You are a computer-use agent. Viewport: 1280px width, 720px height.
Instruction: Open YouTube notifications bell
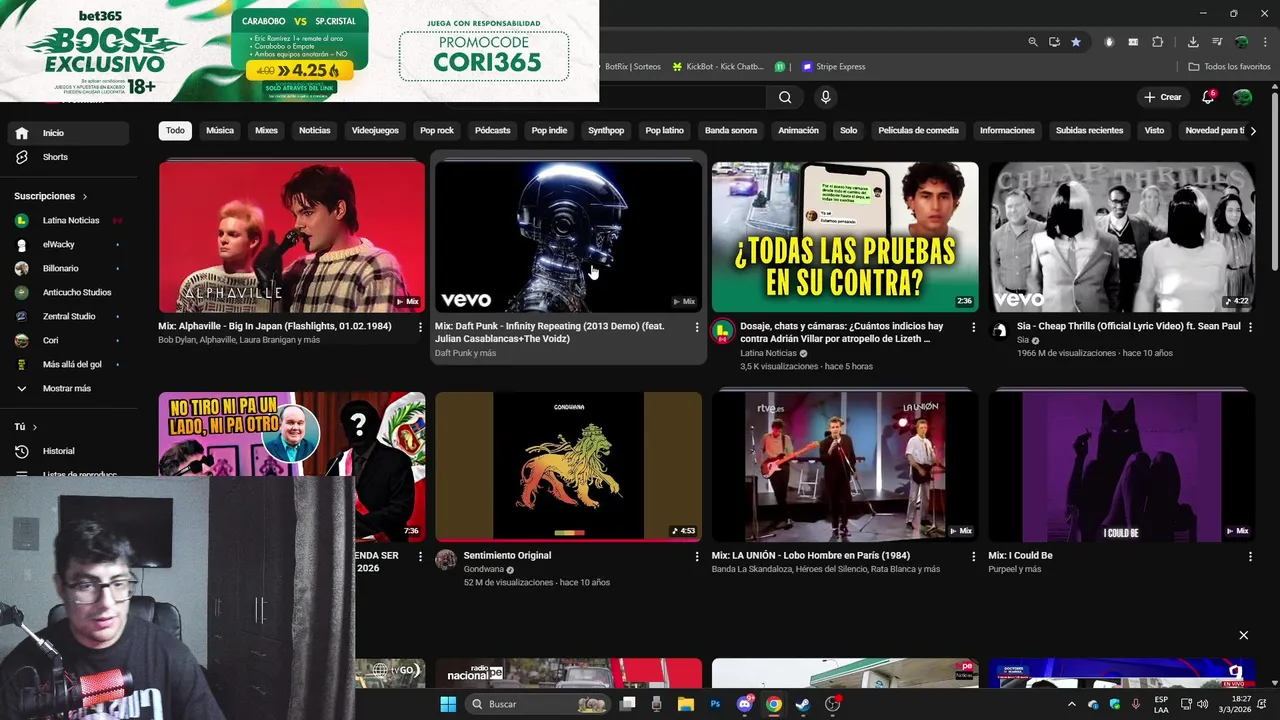(x=1208, y=97)
